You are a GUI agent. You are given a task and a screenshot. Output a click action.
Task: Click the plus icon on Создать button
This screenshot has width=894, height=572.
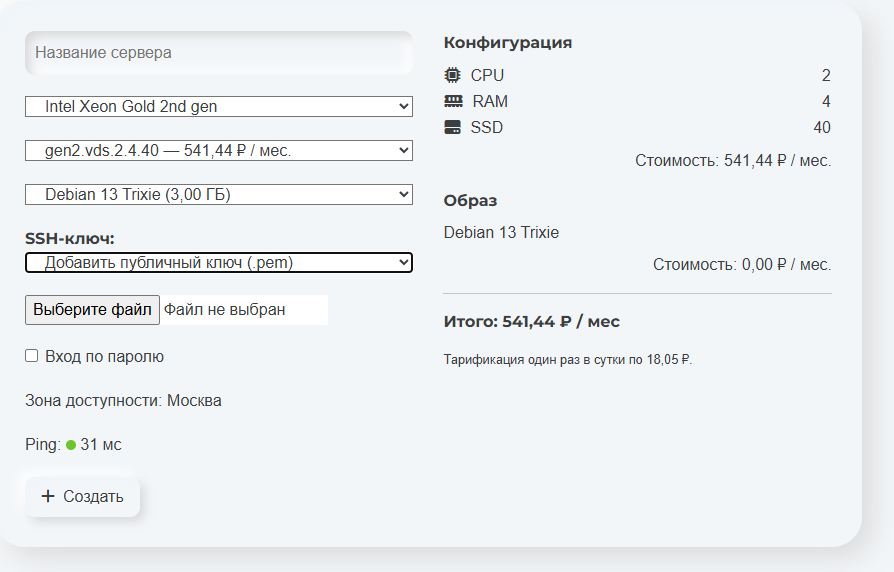pyautogui.click(x=48, y=496)
